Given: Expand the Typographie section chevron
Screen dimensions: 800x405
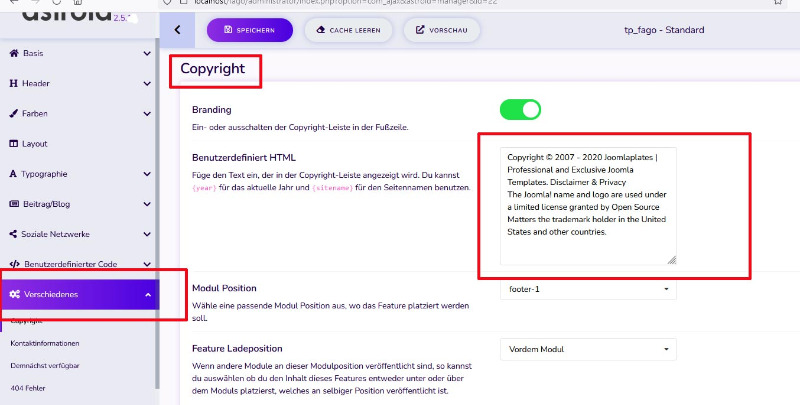Looking at the screenshot, I should click(147, 174).
